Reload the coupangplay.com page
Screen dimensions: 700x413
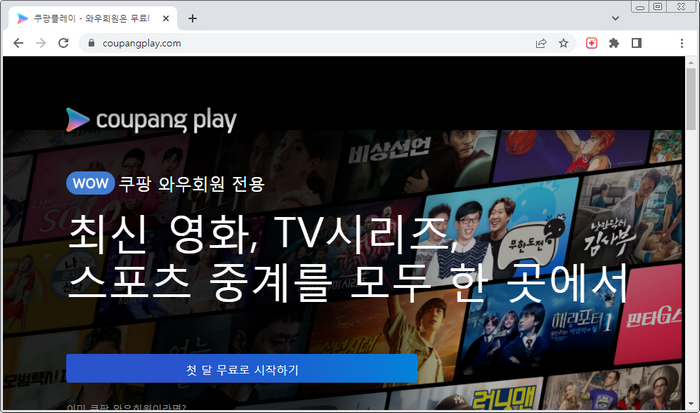63,43
